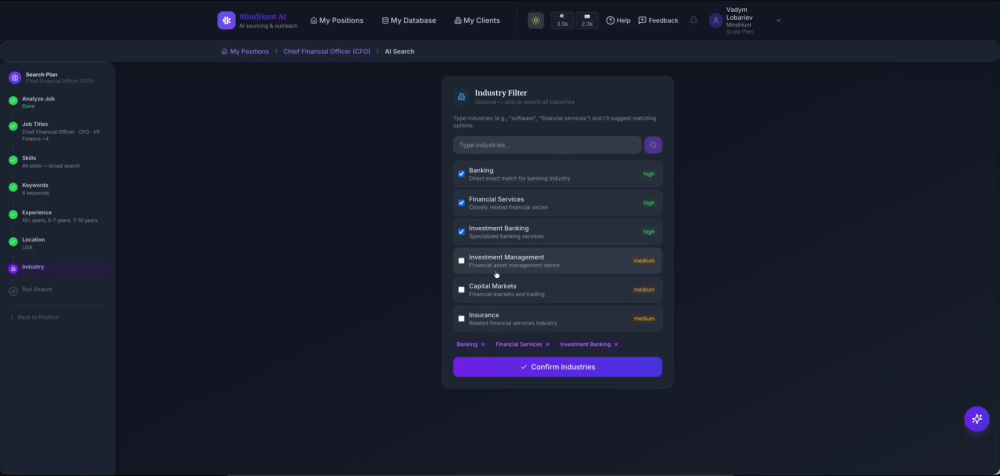Open the notifications bell
Screen dimensions: 1000x476
coord(693,20)
